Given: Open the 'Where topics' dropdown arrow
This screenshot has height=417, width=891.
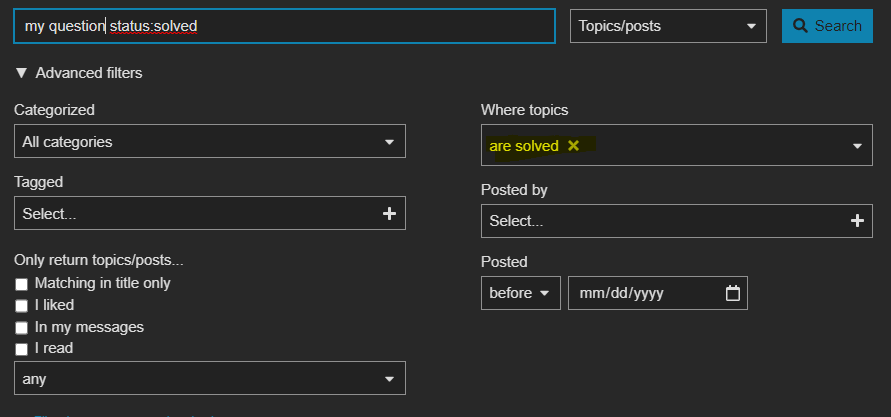Looking at the screenshot, I should tap(857, 146).
